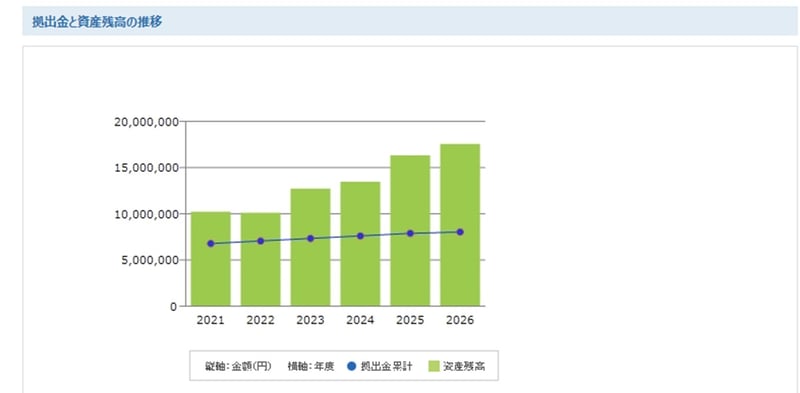
Task: Click the 2021 x-axis year label
Action: point(211,321)
